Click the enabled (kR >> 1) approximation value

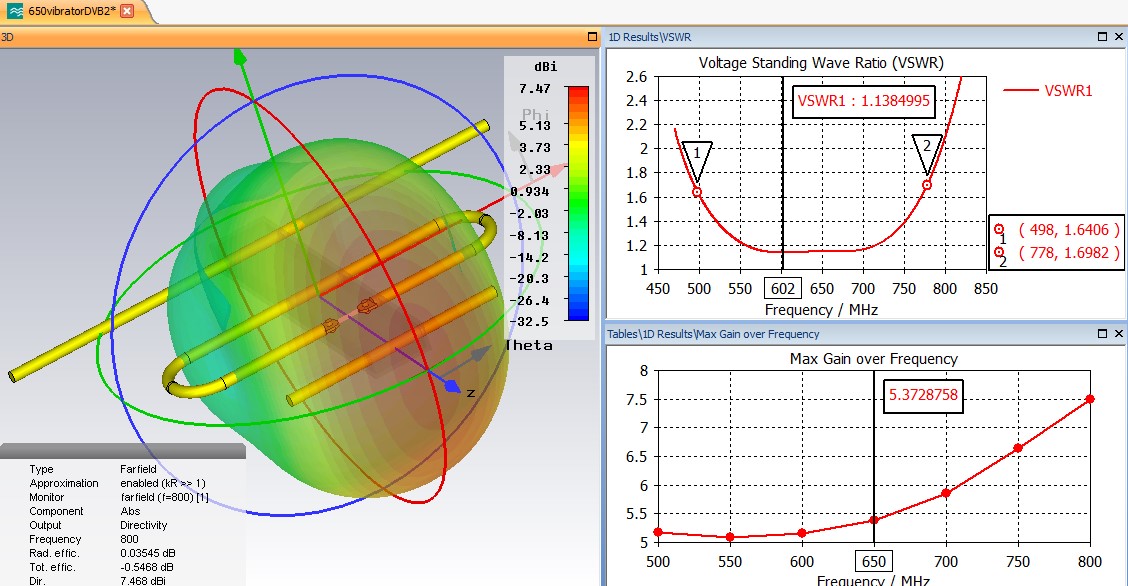click(163, 483)
